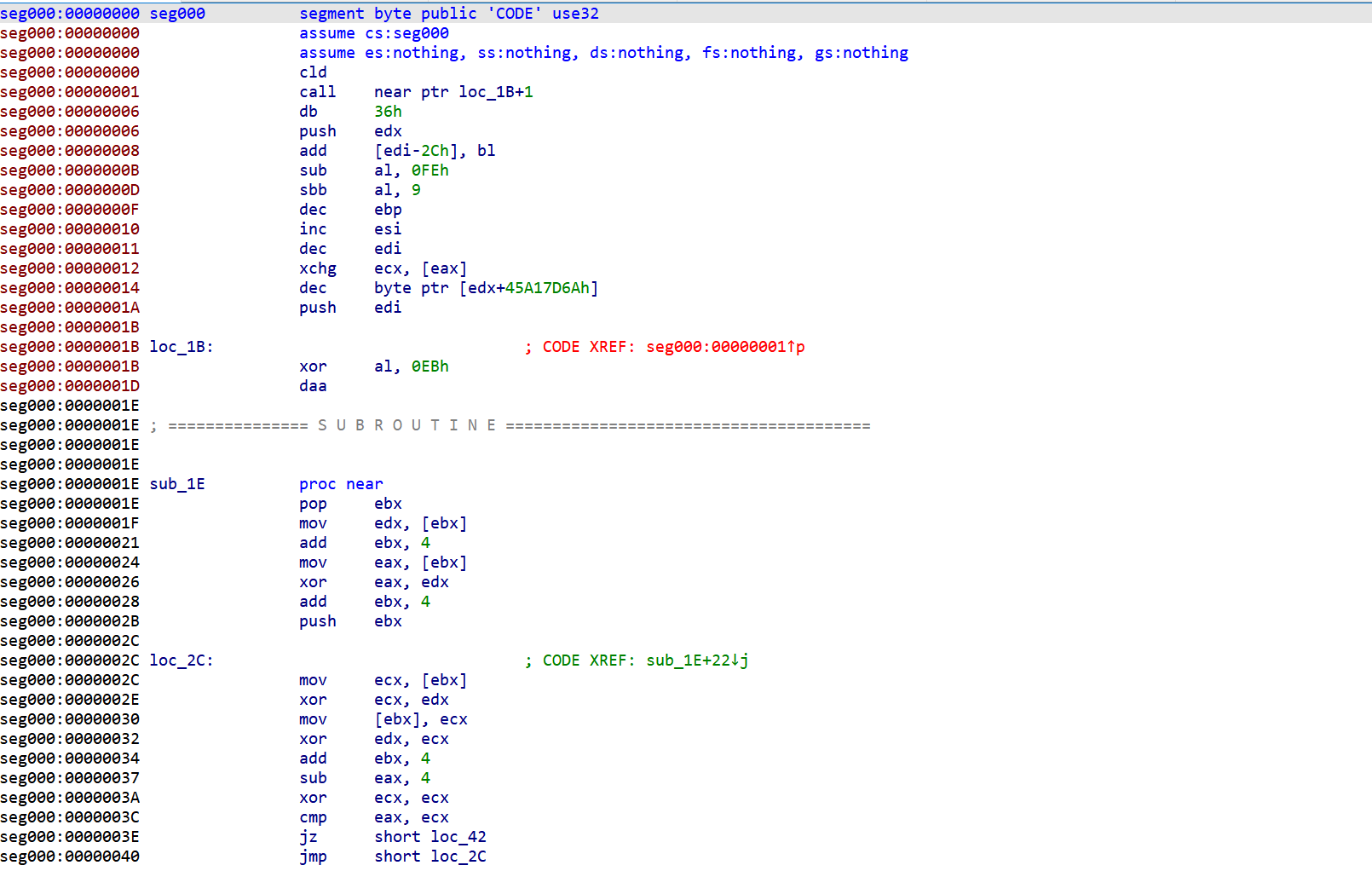Image resolution: width=1372 pixels, height=871 pixels.
Task: Click 'xor ecx, ecx' instruction
Action: pyautogui.click(x=374, y=798)
